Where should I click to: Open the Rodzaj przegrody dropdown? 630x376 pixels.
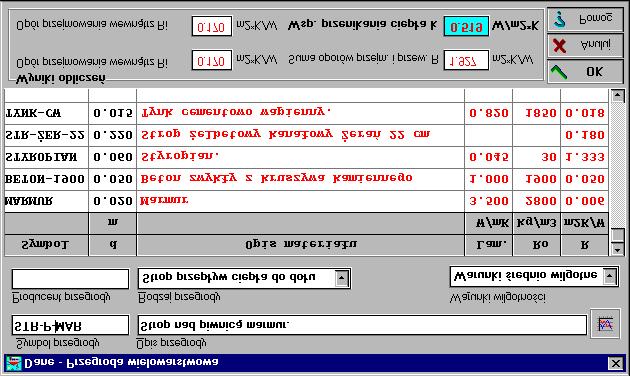point(342,278)
